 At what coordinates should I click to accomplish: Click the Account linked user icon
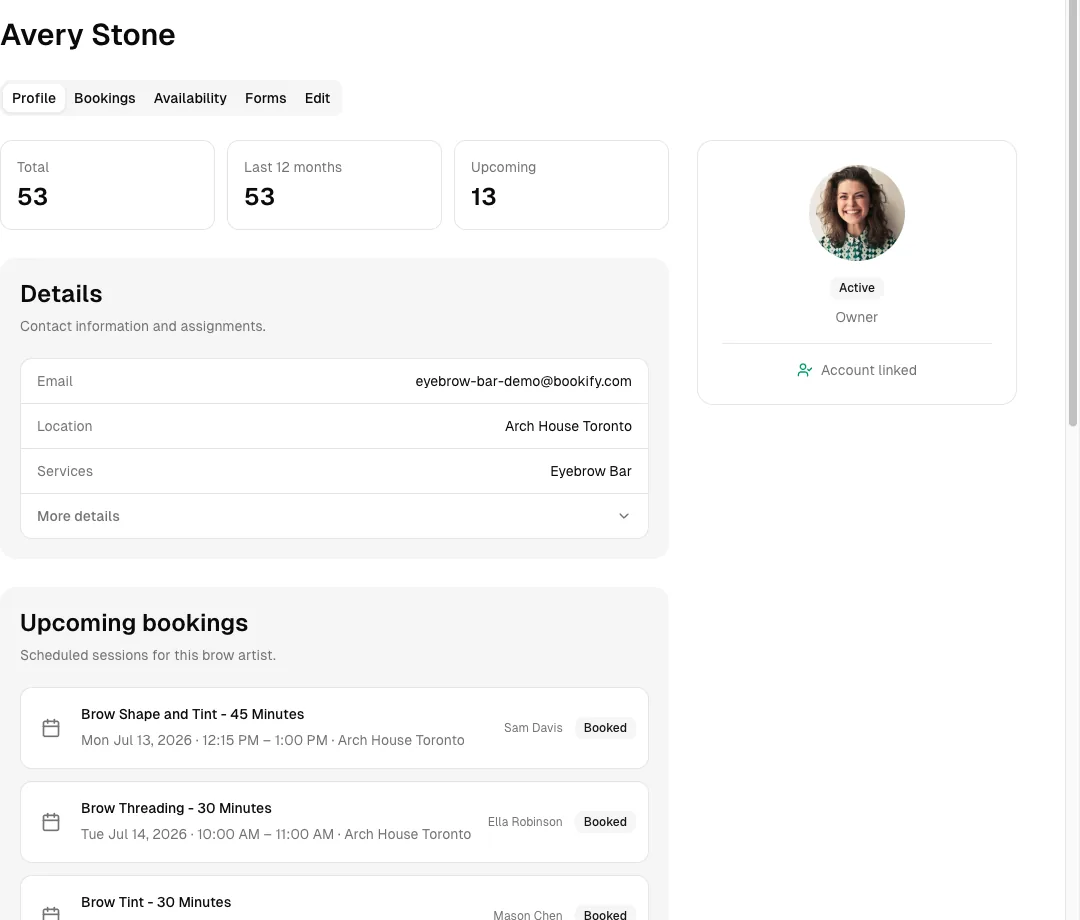click(x=804, y=370)
